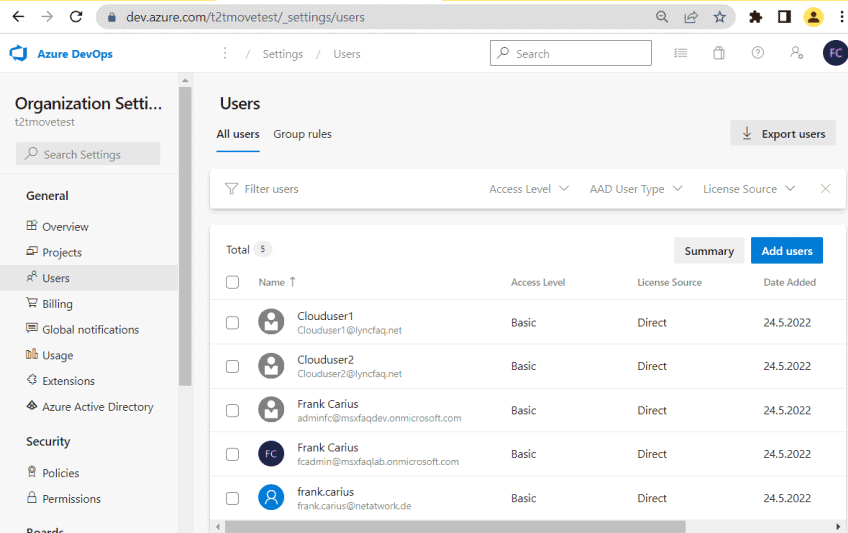Screen dimensions: 848x533
Task: Go back with the browser back arrow
Action: [x=18, y=17]
